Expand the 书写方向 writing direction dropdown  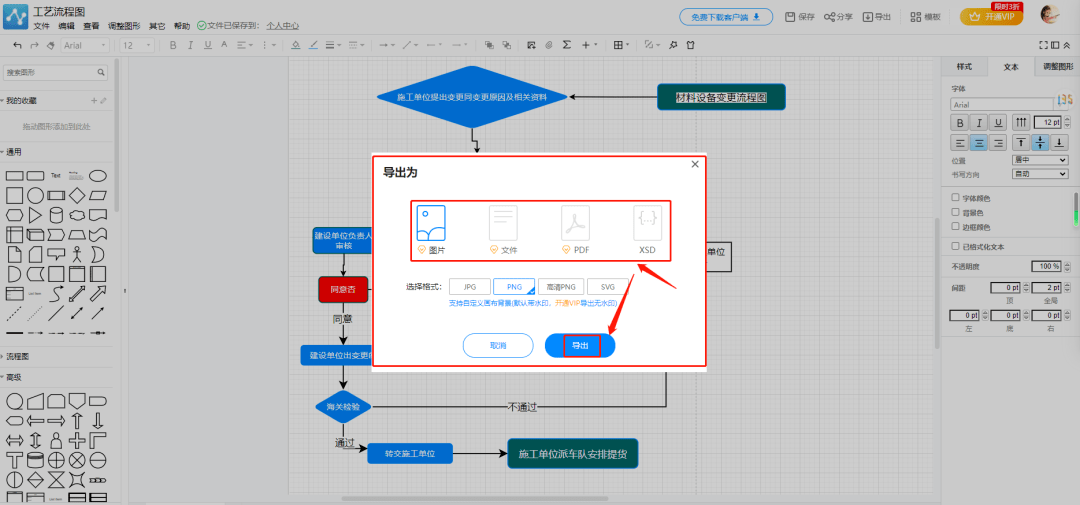tap(1040, 173)
